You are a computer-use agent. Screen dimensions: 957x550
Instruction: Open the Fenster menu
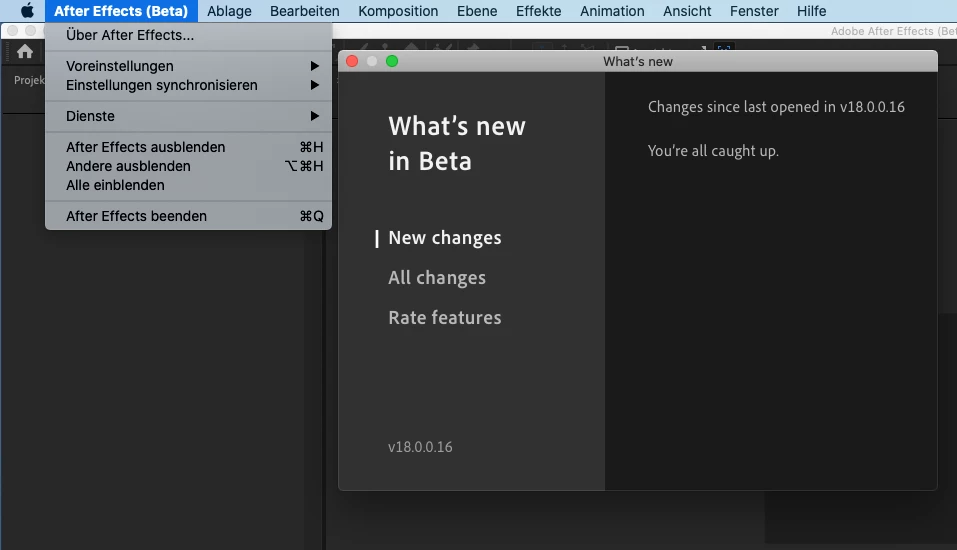pyautogui.click(x=754, y=11)
